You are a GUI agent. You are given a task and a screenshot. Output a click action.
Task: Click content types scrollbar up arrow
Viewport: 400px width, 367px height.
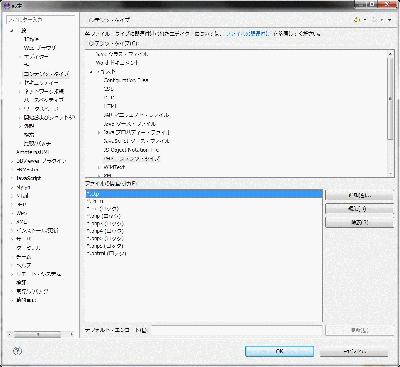click(390, 54)
